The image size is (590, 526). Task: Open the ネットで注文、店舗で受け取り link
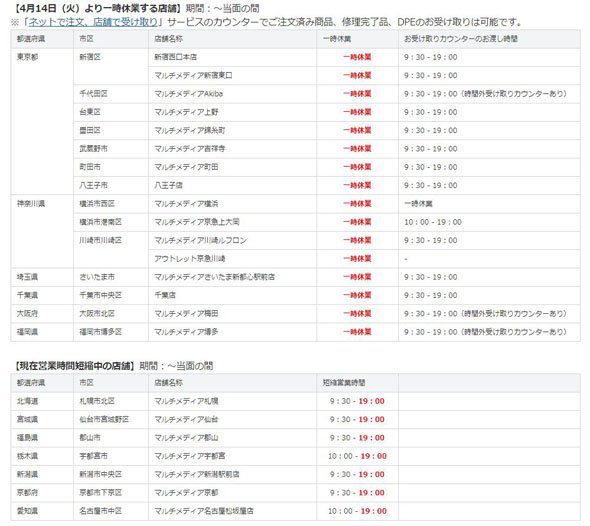tap(93, 22)
